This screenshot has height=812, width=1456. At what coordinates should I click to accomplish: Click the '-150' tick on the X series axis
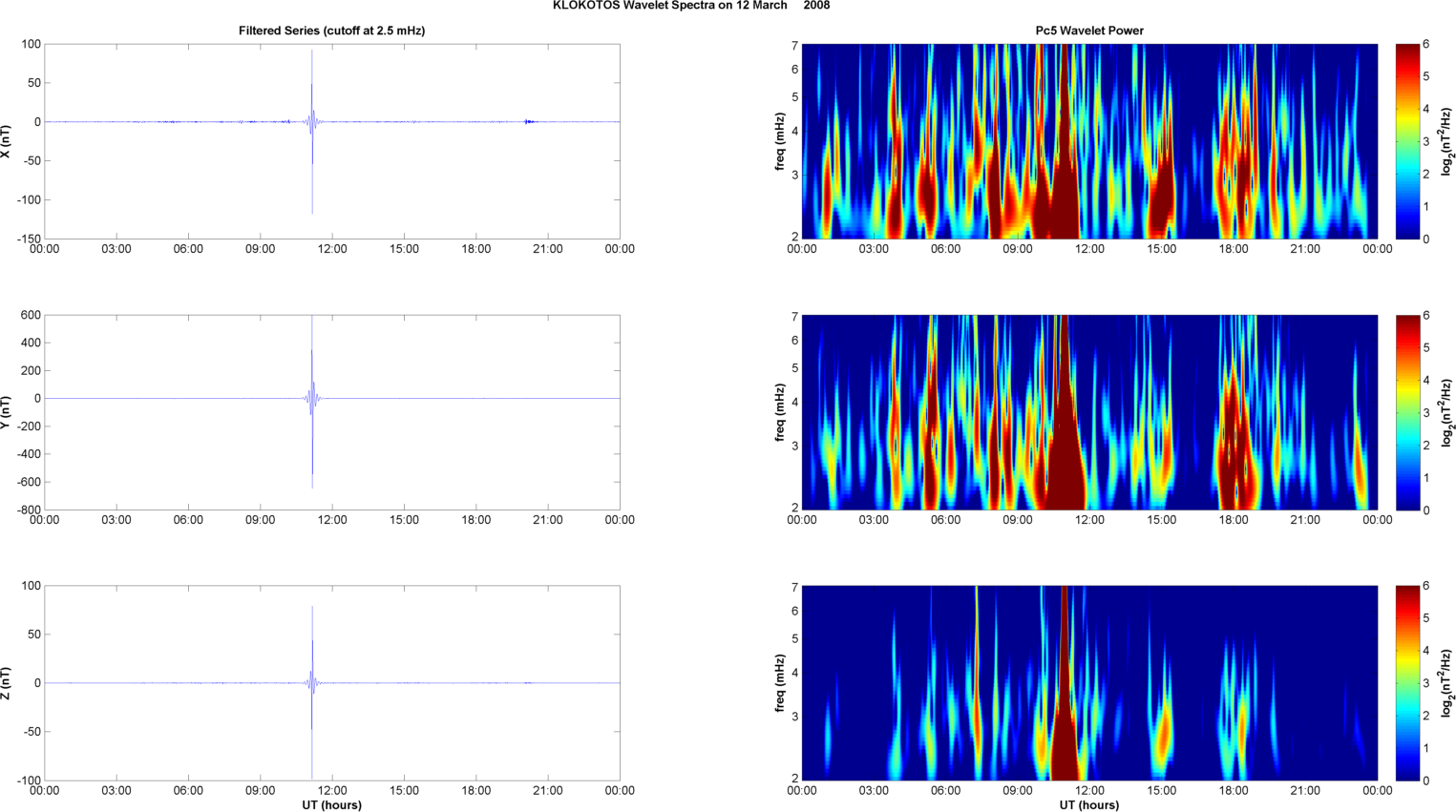(28, 239)
